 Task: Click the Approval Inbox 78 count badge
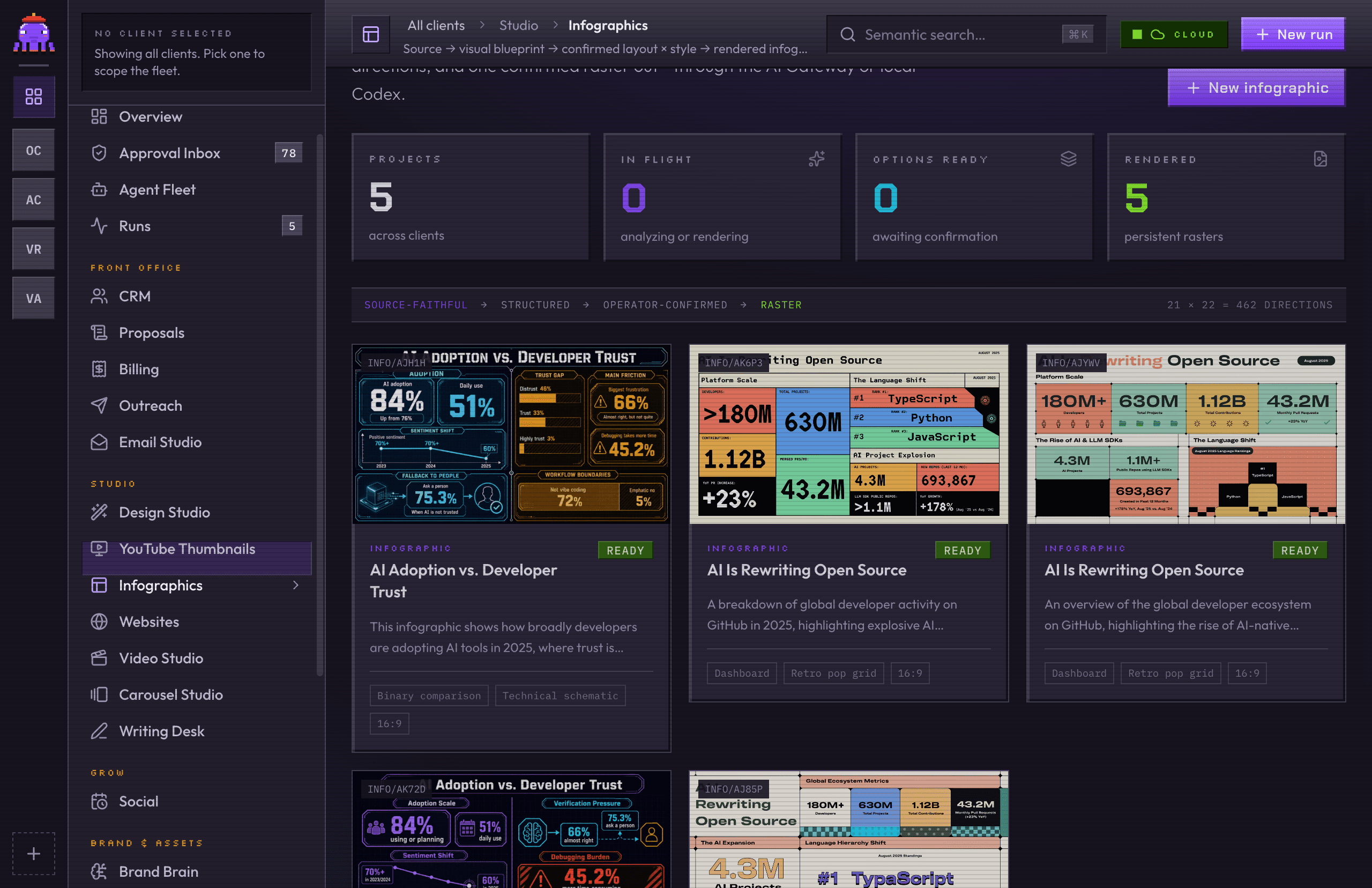pyautogui.click(x=289, y=153)
